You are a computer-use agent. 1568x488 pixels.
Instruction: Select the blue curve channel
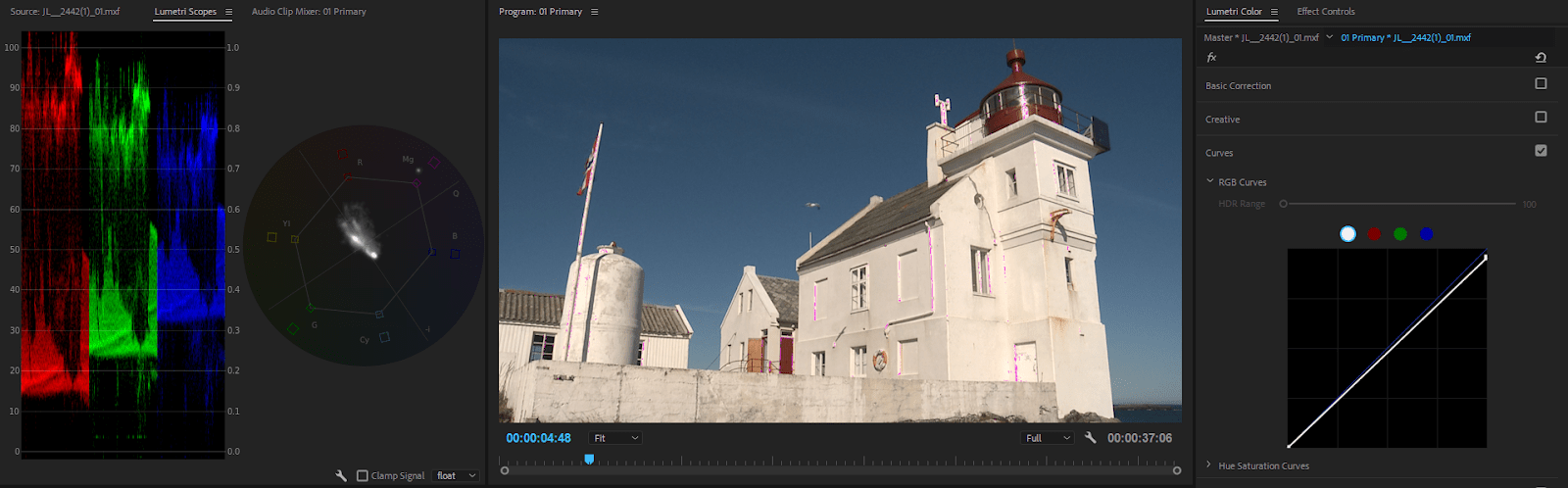pyautogui.click(x=1426, y=233)
